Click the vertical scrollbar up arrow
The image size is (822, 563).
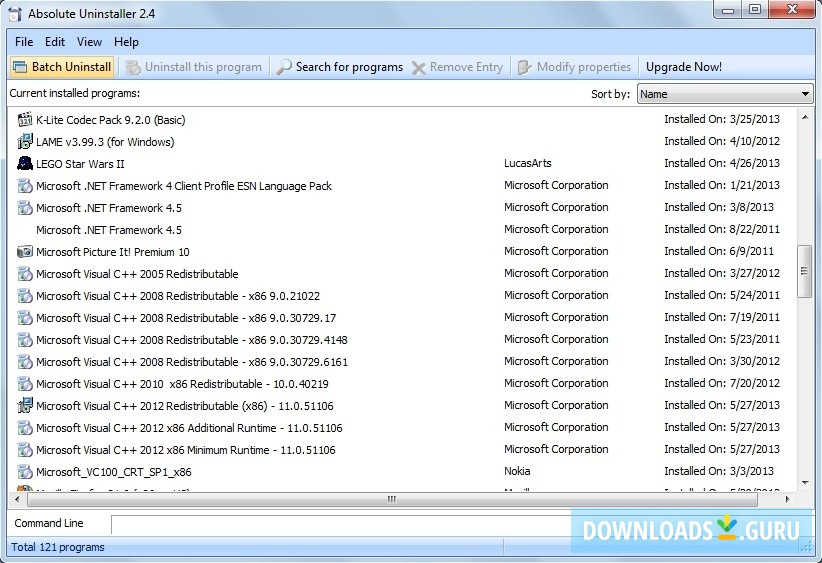pyautogui.click(x=805, y=117)
